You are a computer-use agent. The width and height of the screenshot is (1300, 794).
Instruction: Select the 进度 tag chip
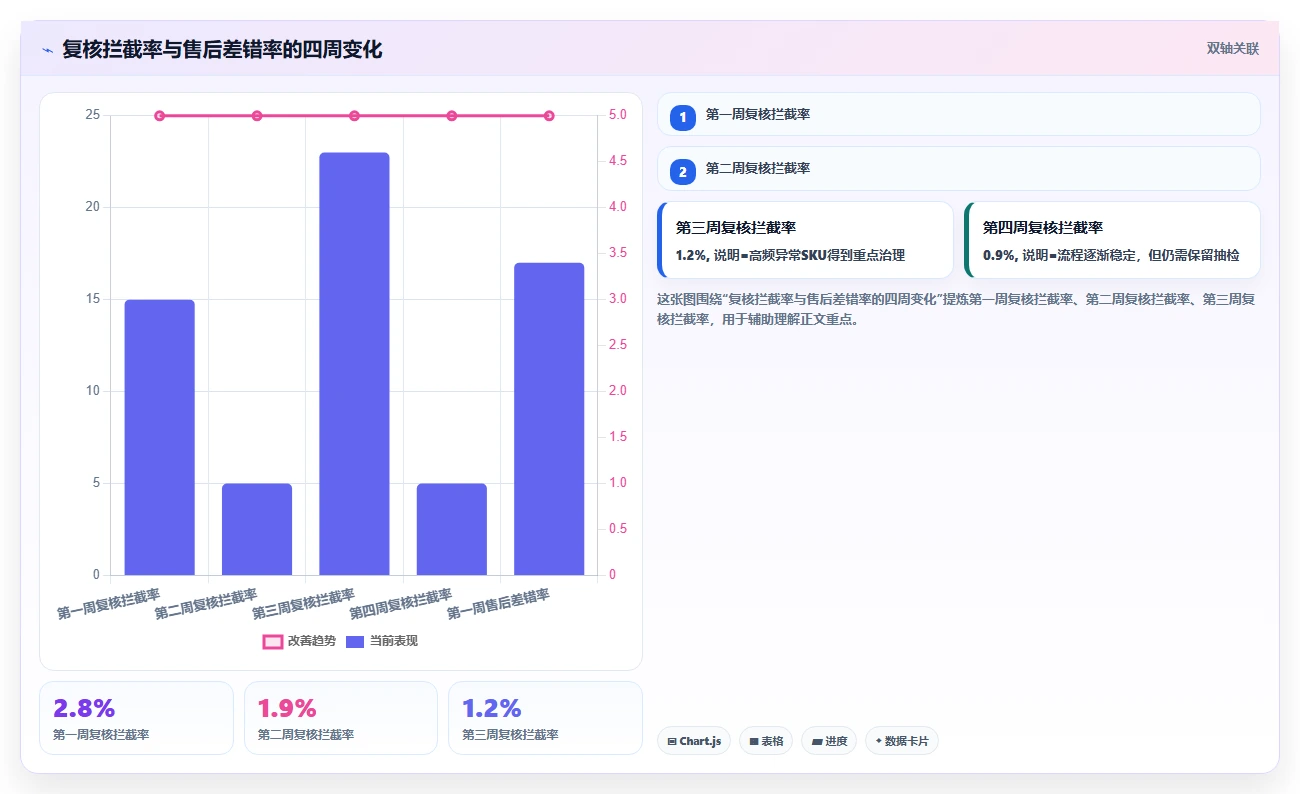tap(829, 741)
